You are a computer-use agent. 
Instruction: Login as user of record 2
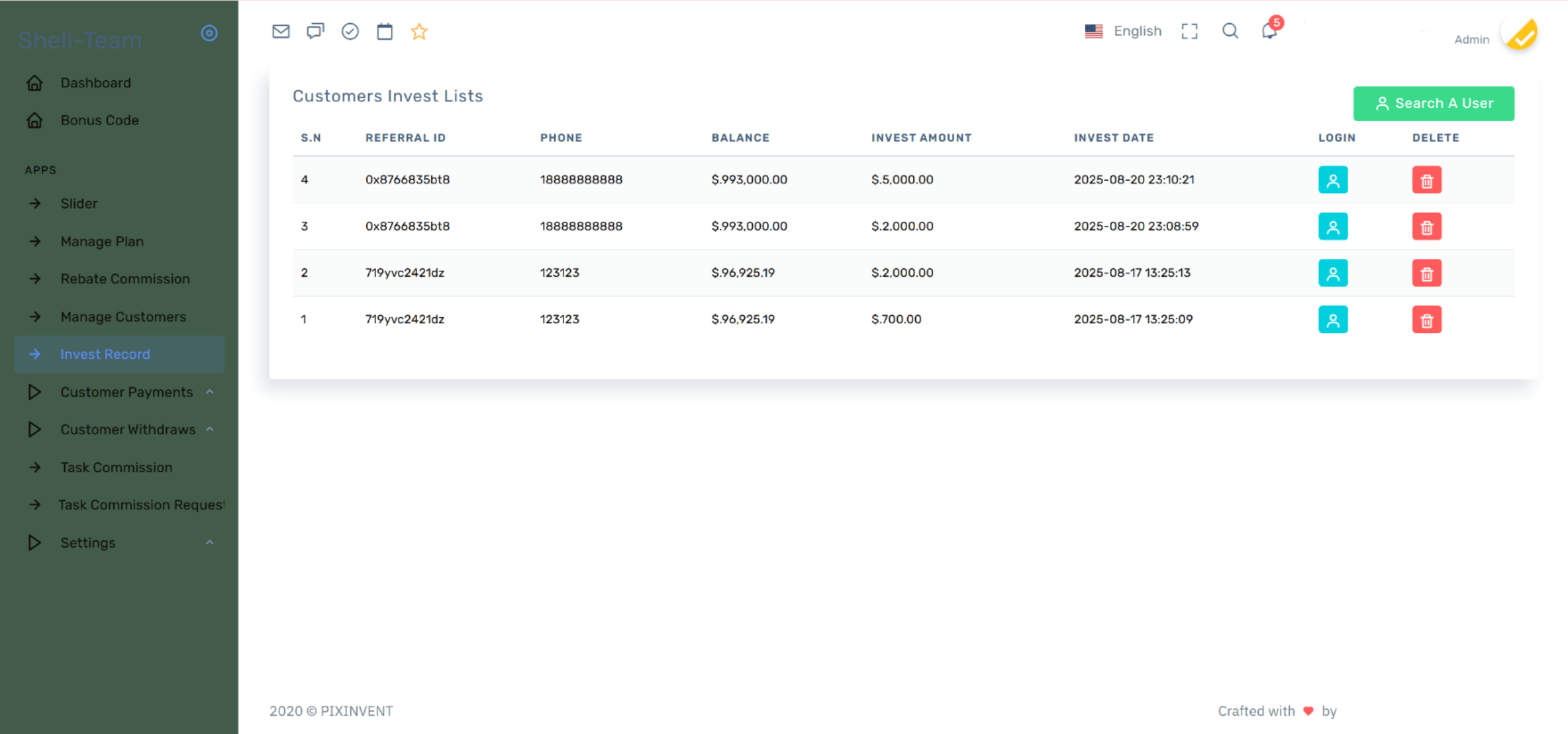tap(1333, 273)
